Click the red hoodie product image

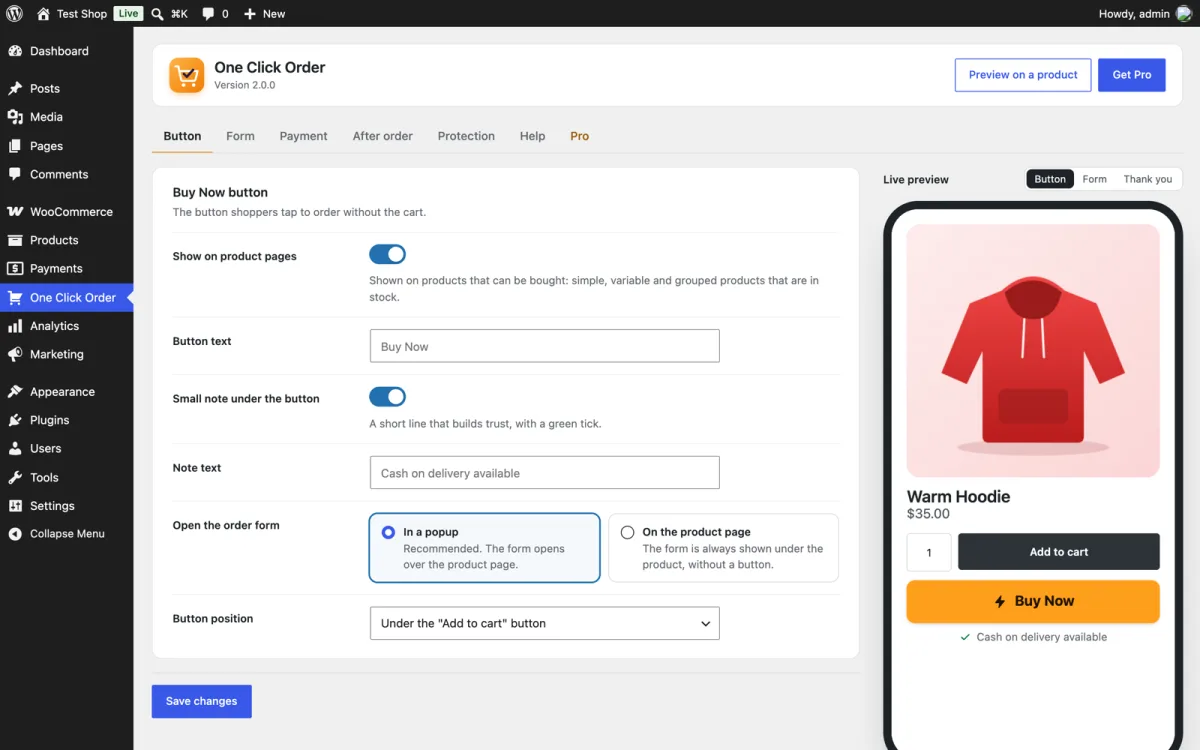coord(1033,351)
